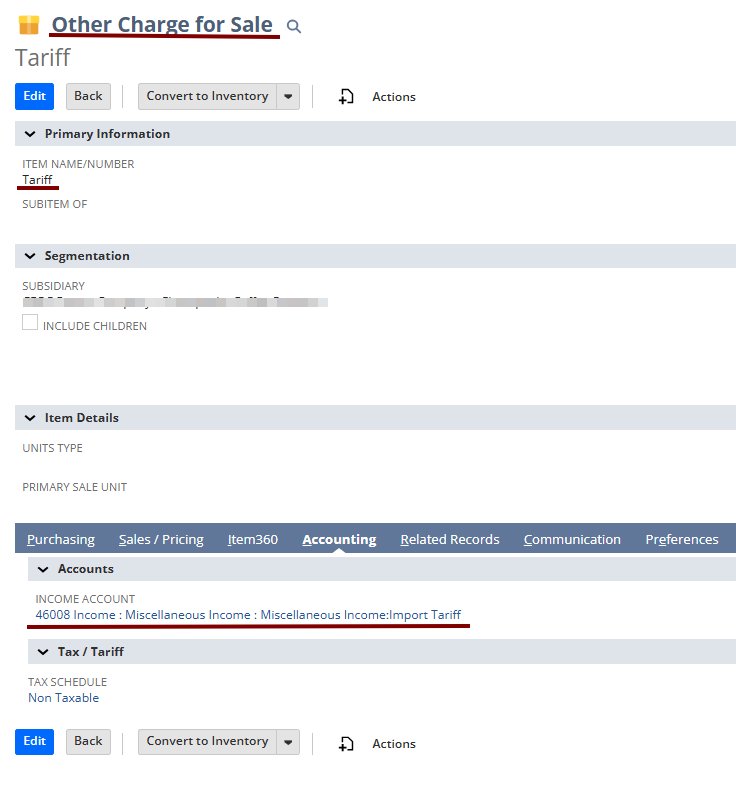Image resolution: width=736 pixels, height=789 pixels.
Task: Collapse the Tax / Tariff subsection
Action: 42,652
